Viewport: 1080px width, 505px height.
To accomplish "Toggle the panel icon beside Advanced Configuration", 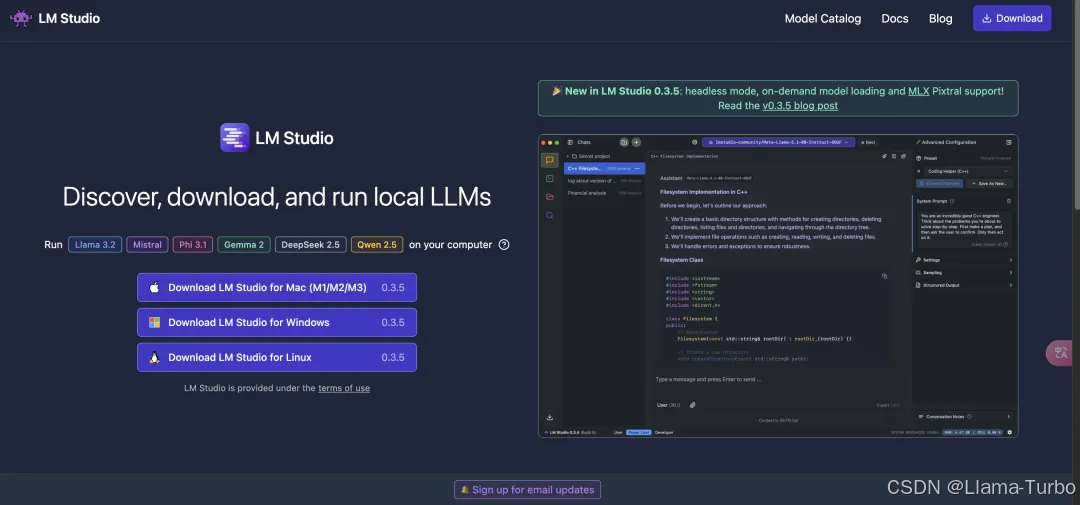I will tap(1009, 143).
